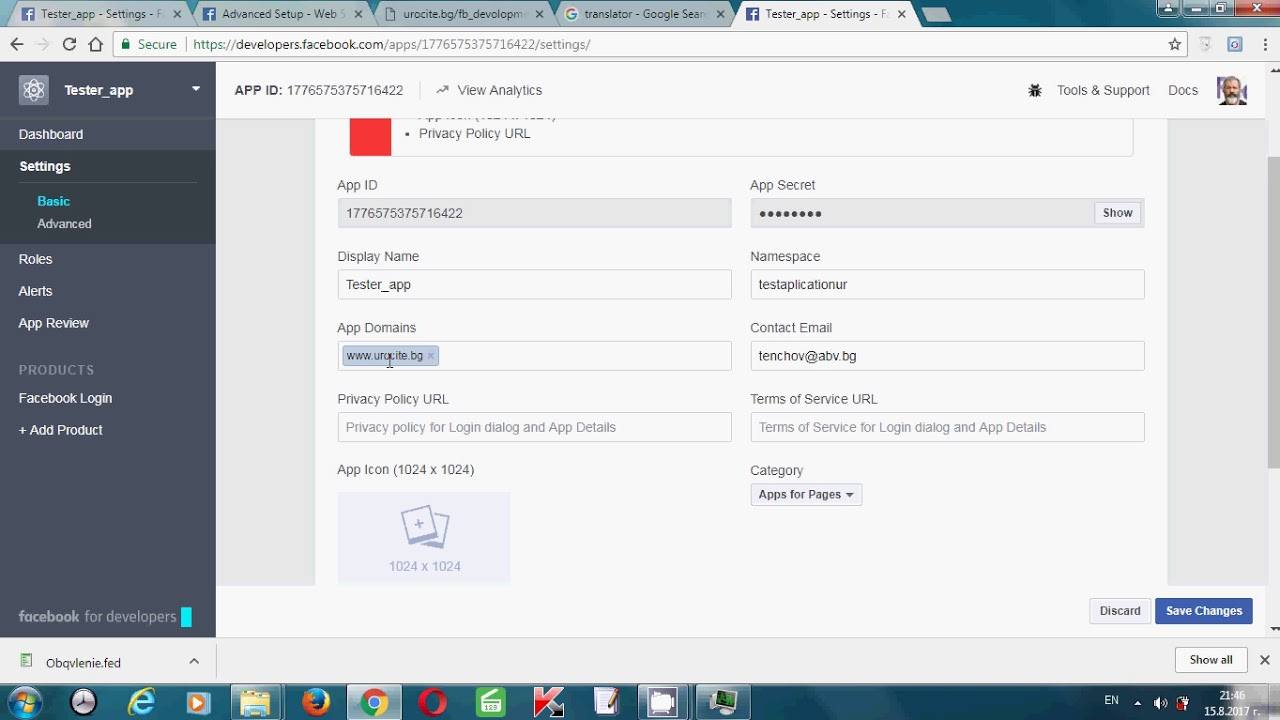Open View Analytics

(489, 90)
